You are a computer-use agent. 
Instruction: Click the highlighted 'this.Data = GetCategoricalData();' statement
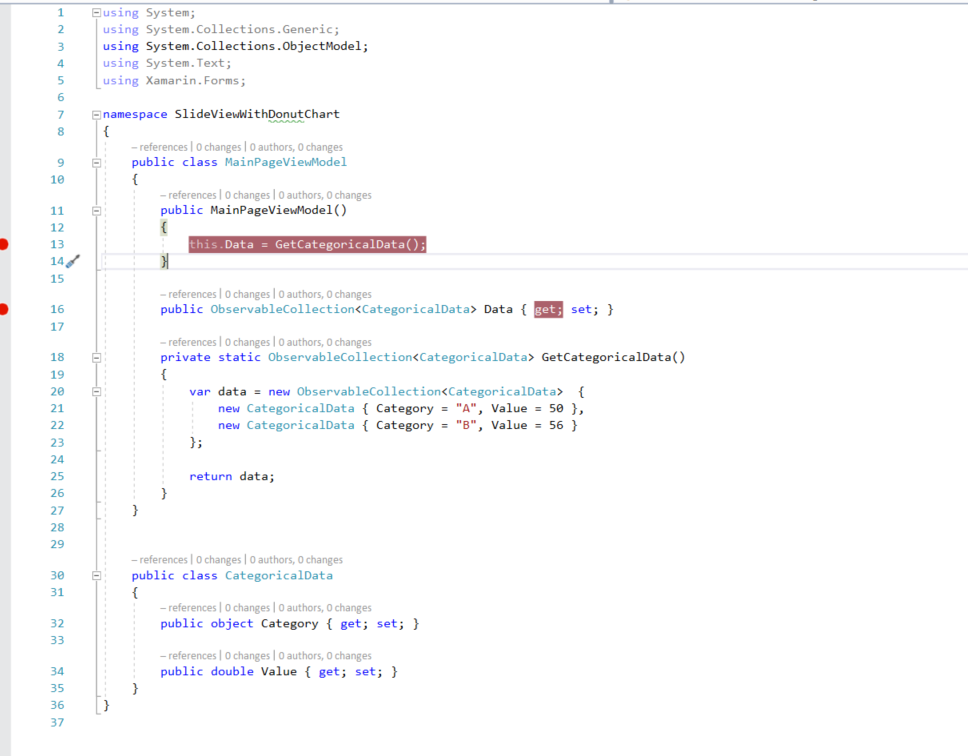pos(307,244)
